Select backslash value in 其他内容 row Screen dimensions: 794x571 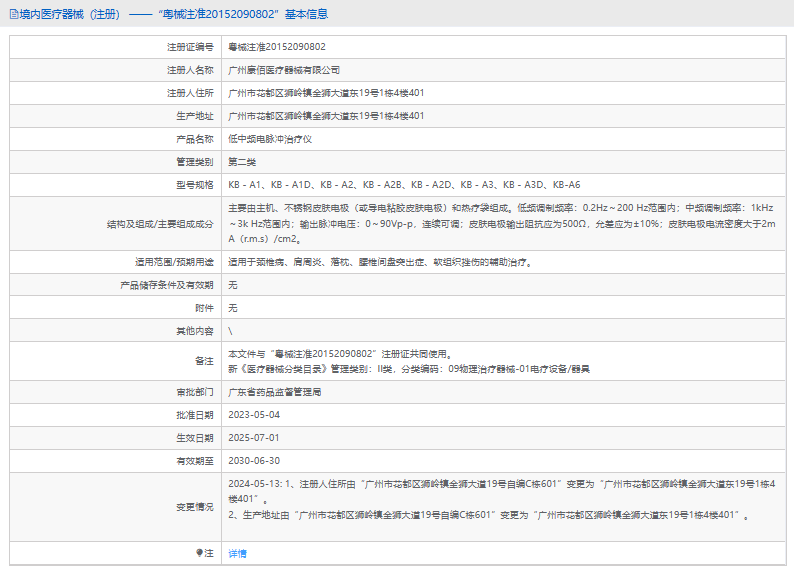coord(230,331)
